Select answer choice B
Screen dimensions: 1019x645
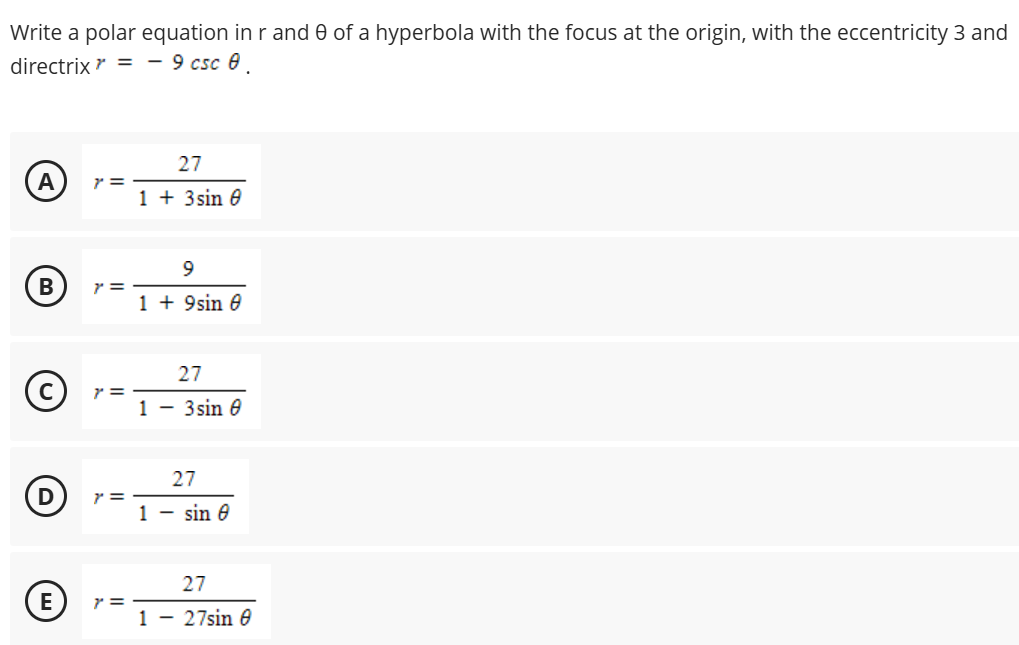(44, 287)
